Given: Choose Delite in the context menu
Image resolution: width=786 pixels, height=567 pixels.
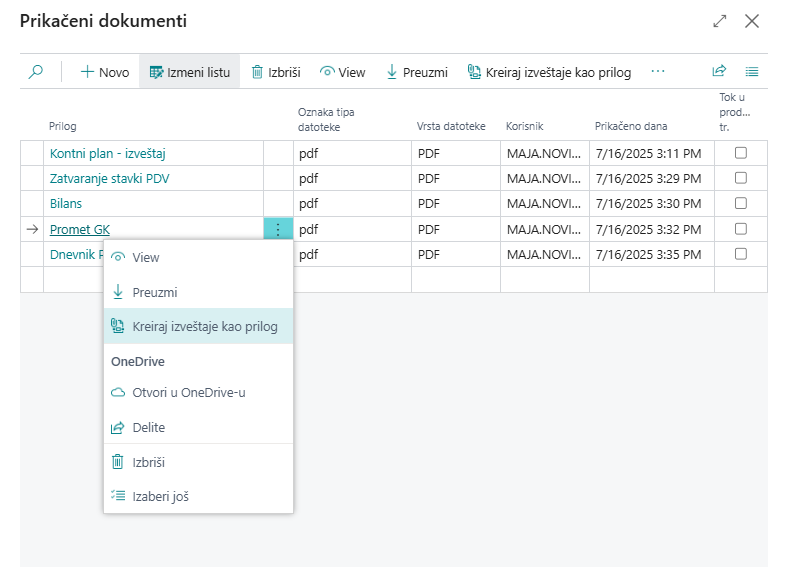Looking at the screenshot, I should click(148, 427).
